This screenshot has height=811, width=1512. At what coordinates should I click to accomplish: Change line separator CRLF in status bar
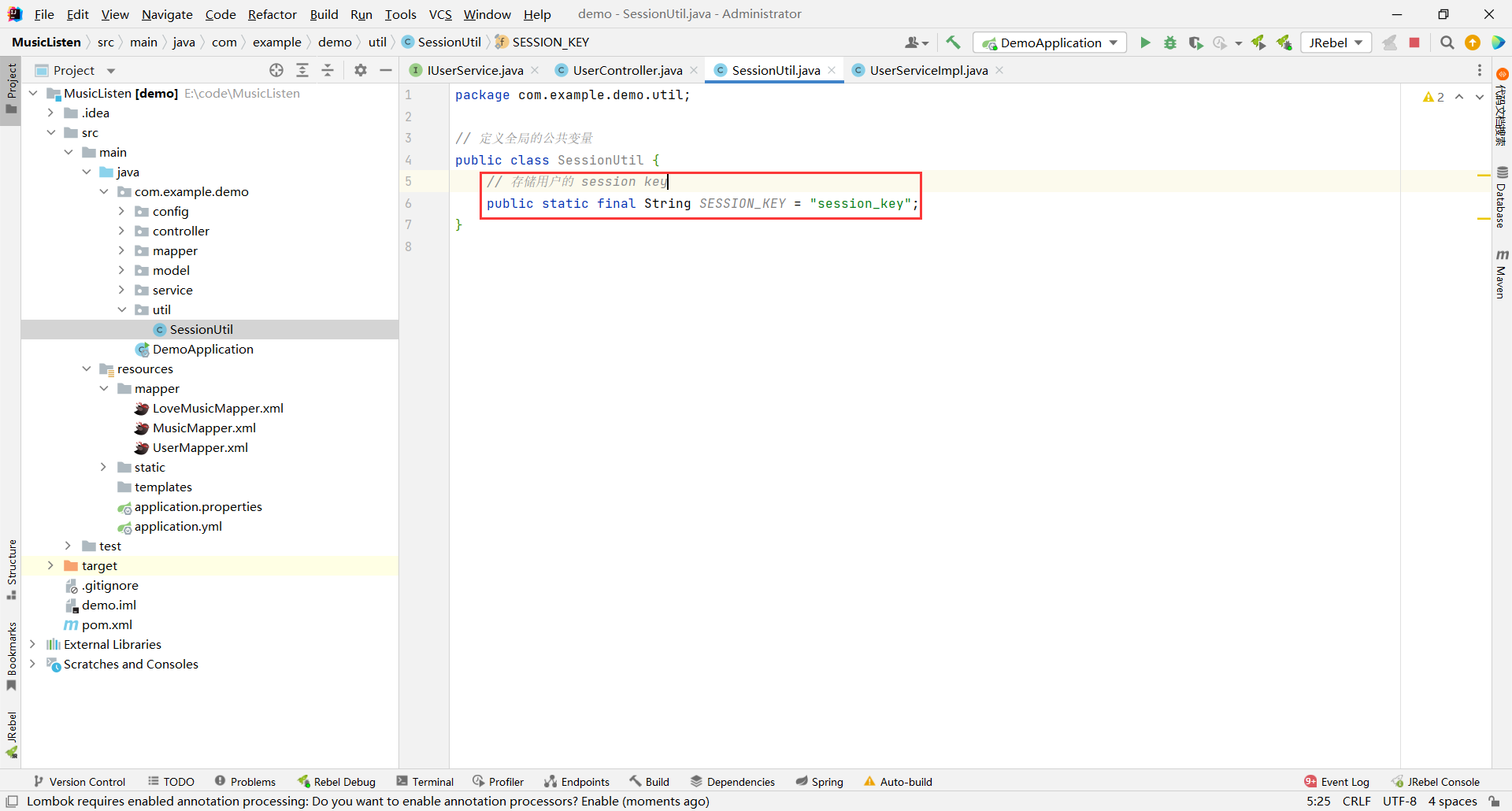(1357, 802)
